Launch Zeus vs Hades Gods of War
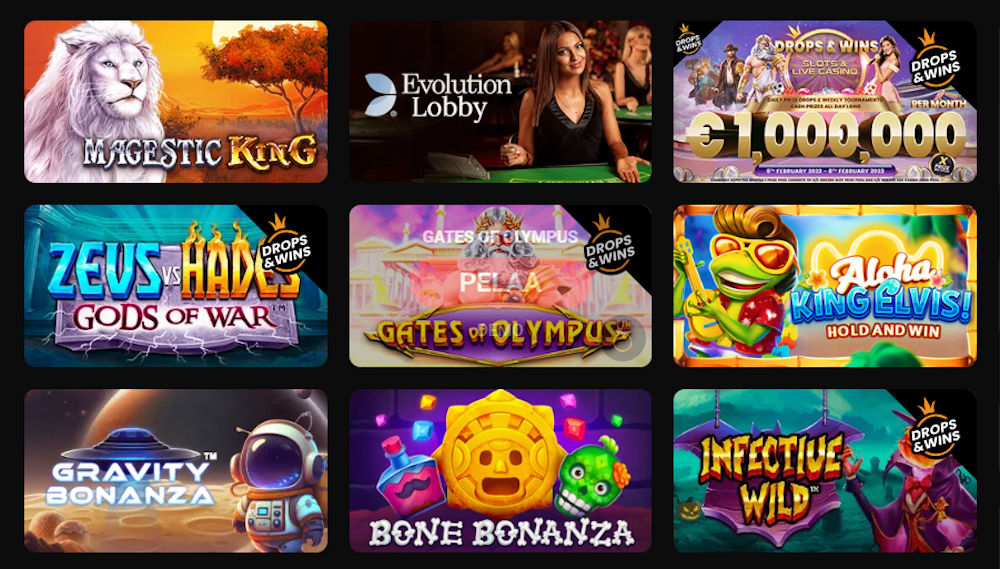Image resolution: width=1000 pixels, height=569 pixels. point(176,286)
